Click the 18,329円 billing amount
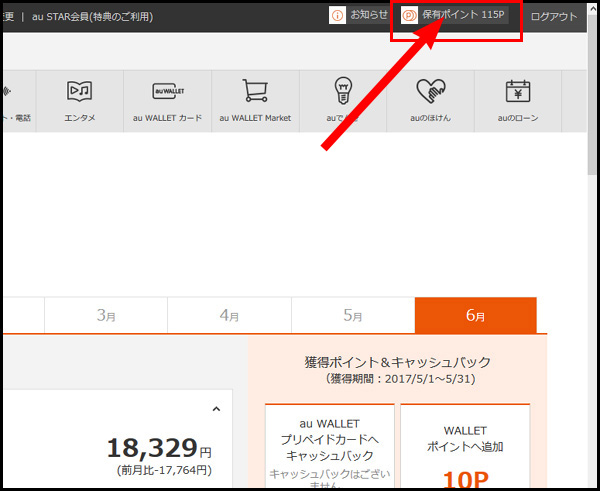Image resolution: width=600 pixels, height=491 pixels. coord(159,448)
